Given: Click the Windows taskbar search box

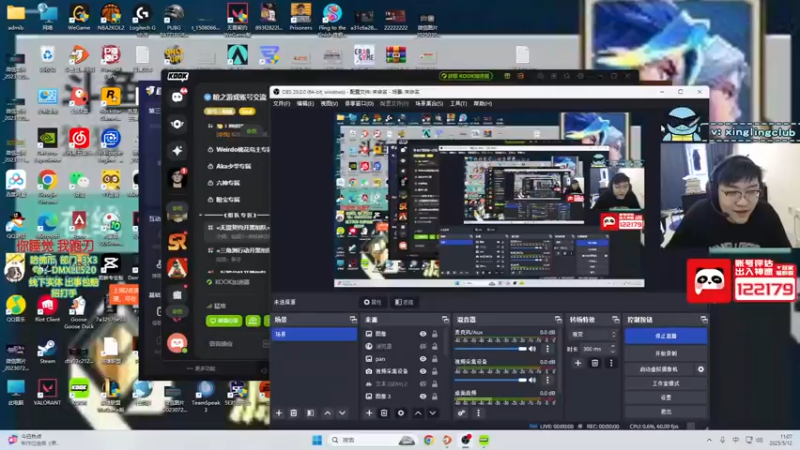Looking at the screenshot, I should pyautogui.click(x=371, y=440).
